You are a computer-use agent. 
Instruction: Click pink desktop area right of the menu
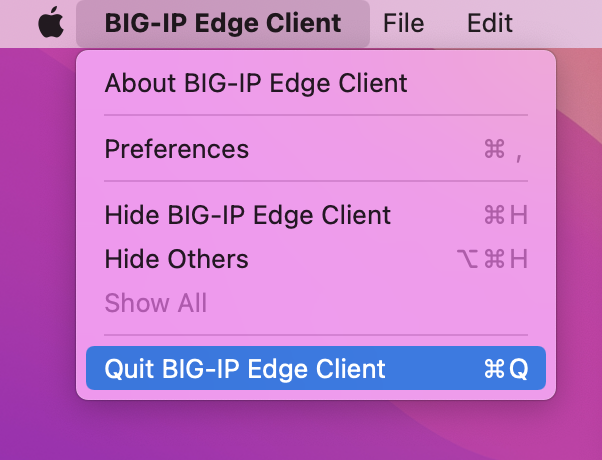pos(580,230)
